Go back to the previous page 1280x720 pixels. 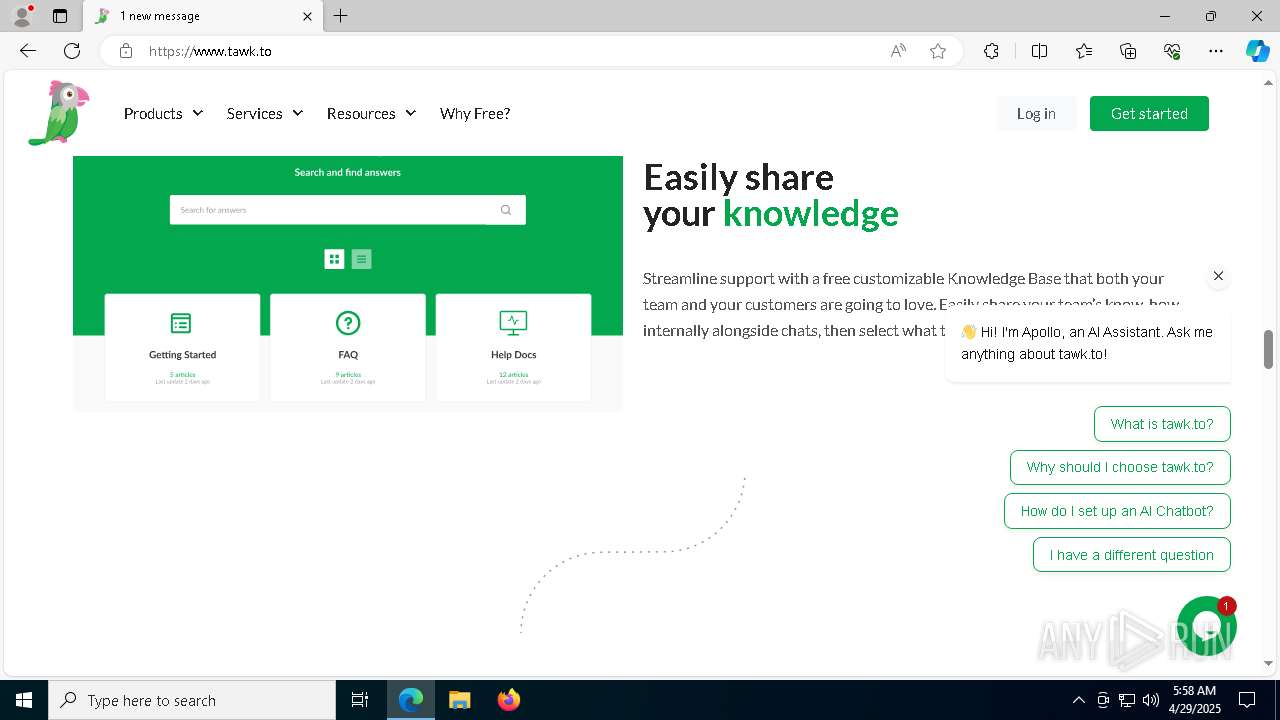click(28, 51)
